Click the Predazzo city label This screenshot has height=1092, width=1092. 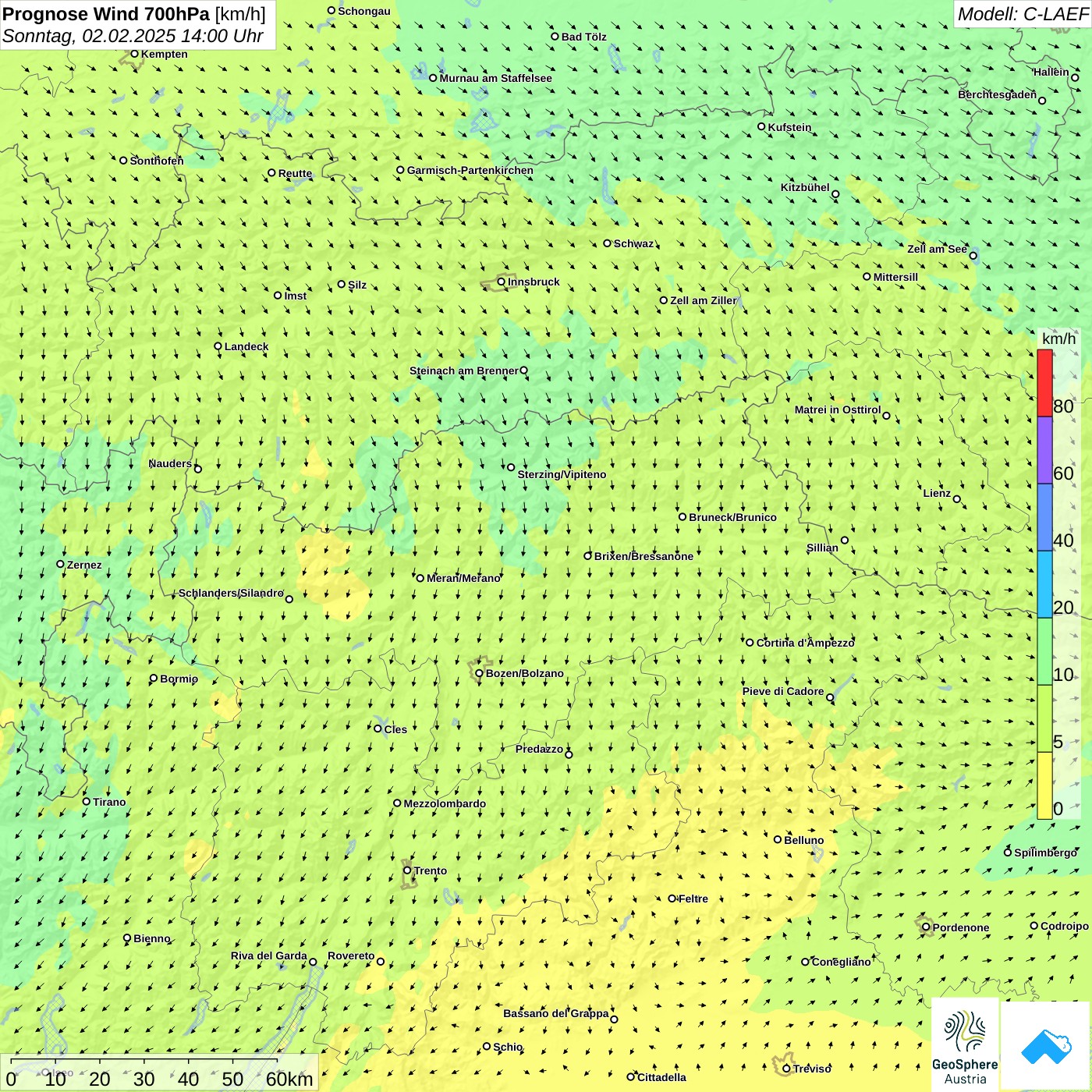click(539, 749)
